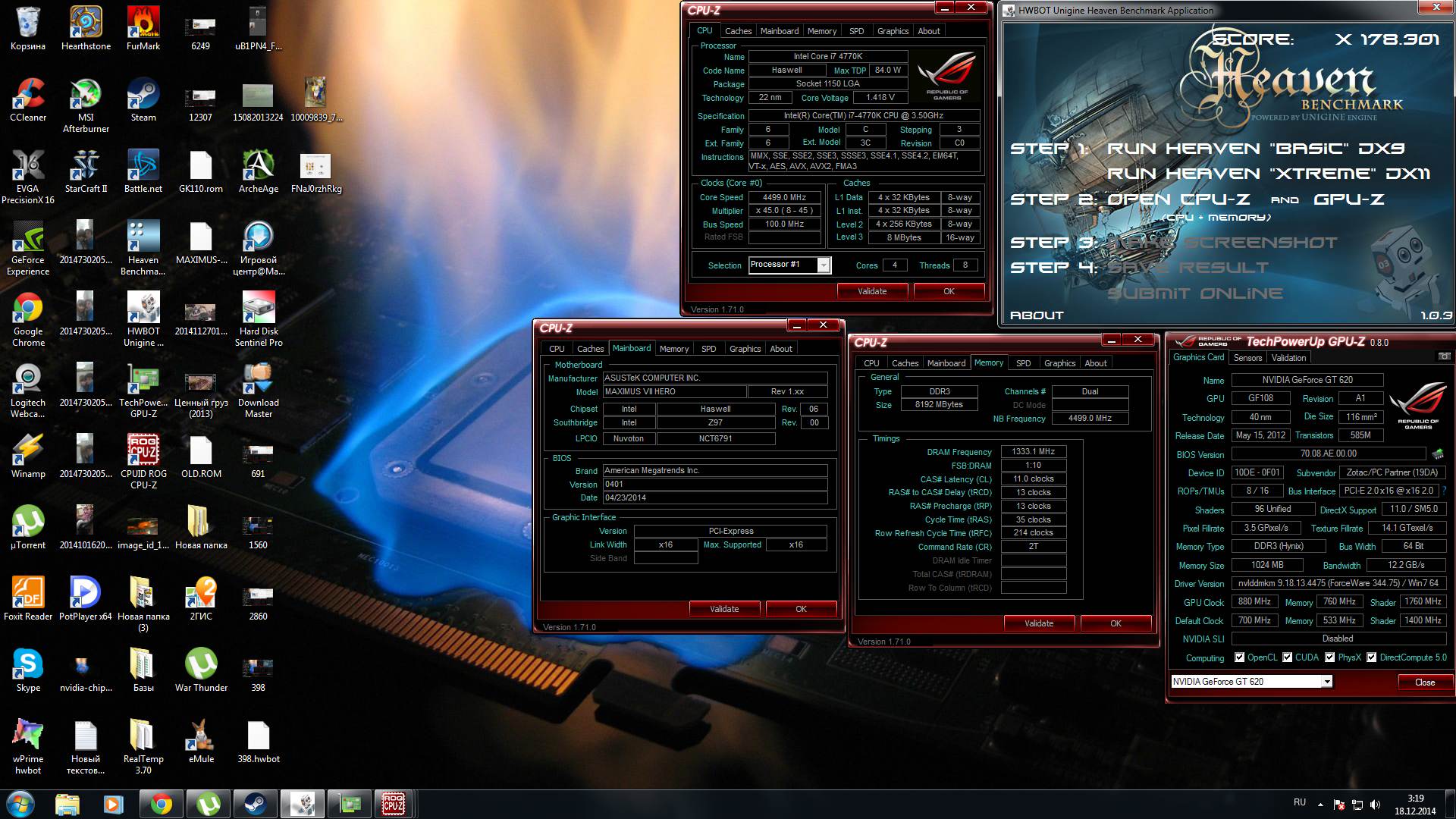Open Graphics tab in middle Mainboard CPU-Z window

pos(745,349)
